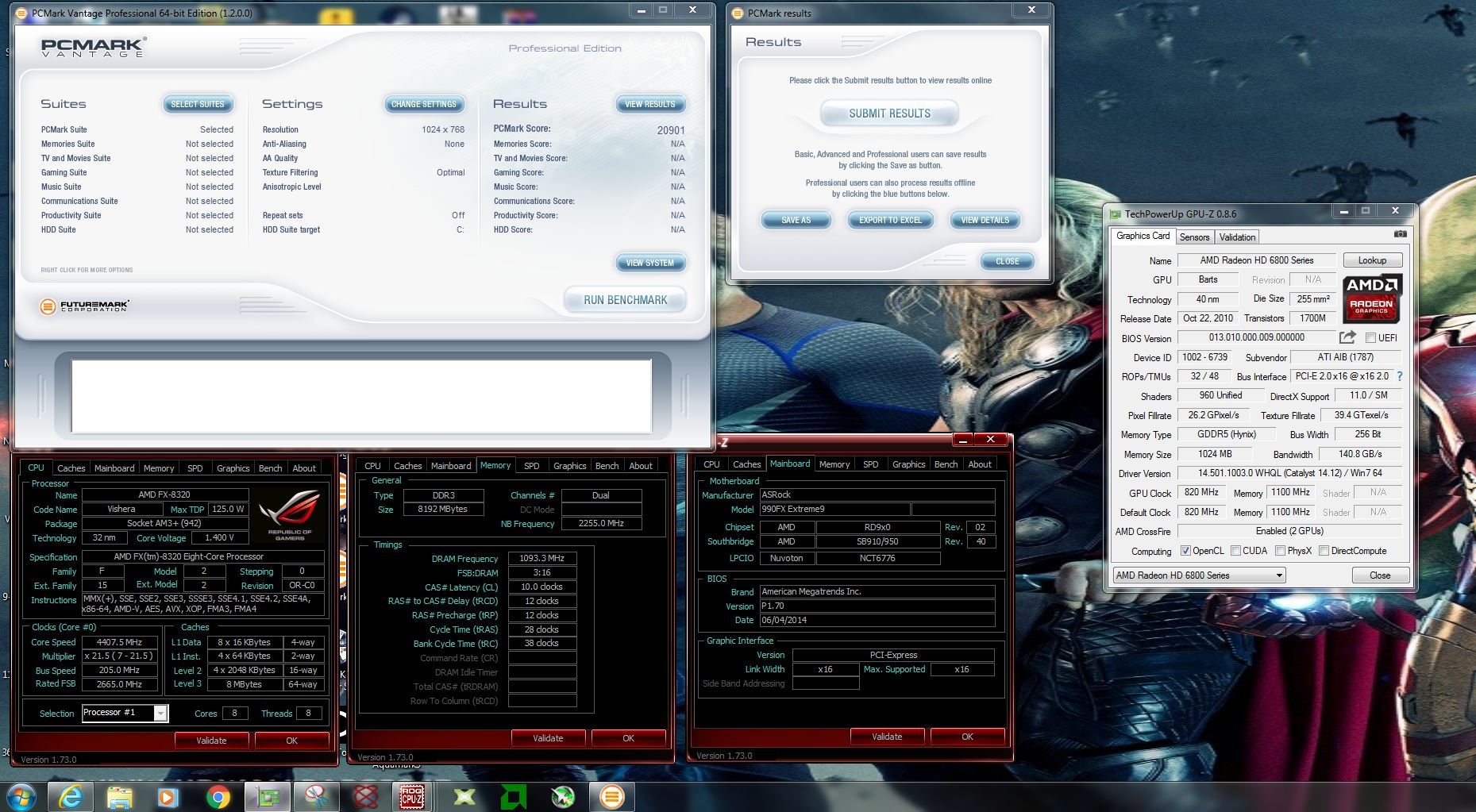Click the PCMark Vantage logo
This screenshot has height=812, width=1476.
pyautogui.click(x=94, y=48)
